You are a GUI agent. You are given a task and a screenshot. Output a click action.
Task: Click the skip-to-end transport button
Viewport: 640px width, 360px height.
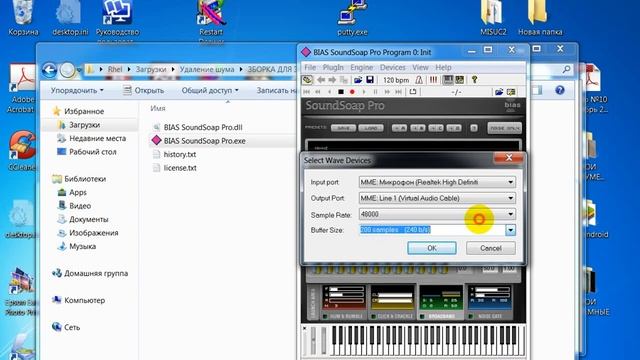pyautogui.click(x=399, y=92)
